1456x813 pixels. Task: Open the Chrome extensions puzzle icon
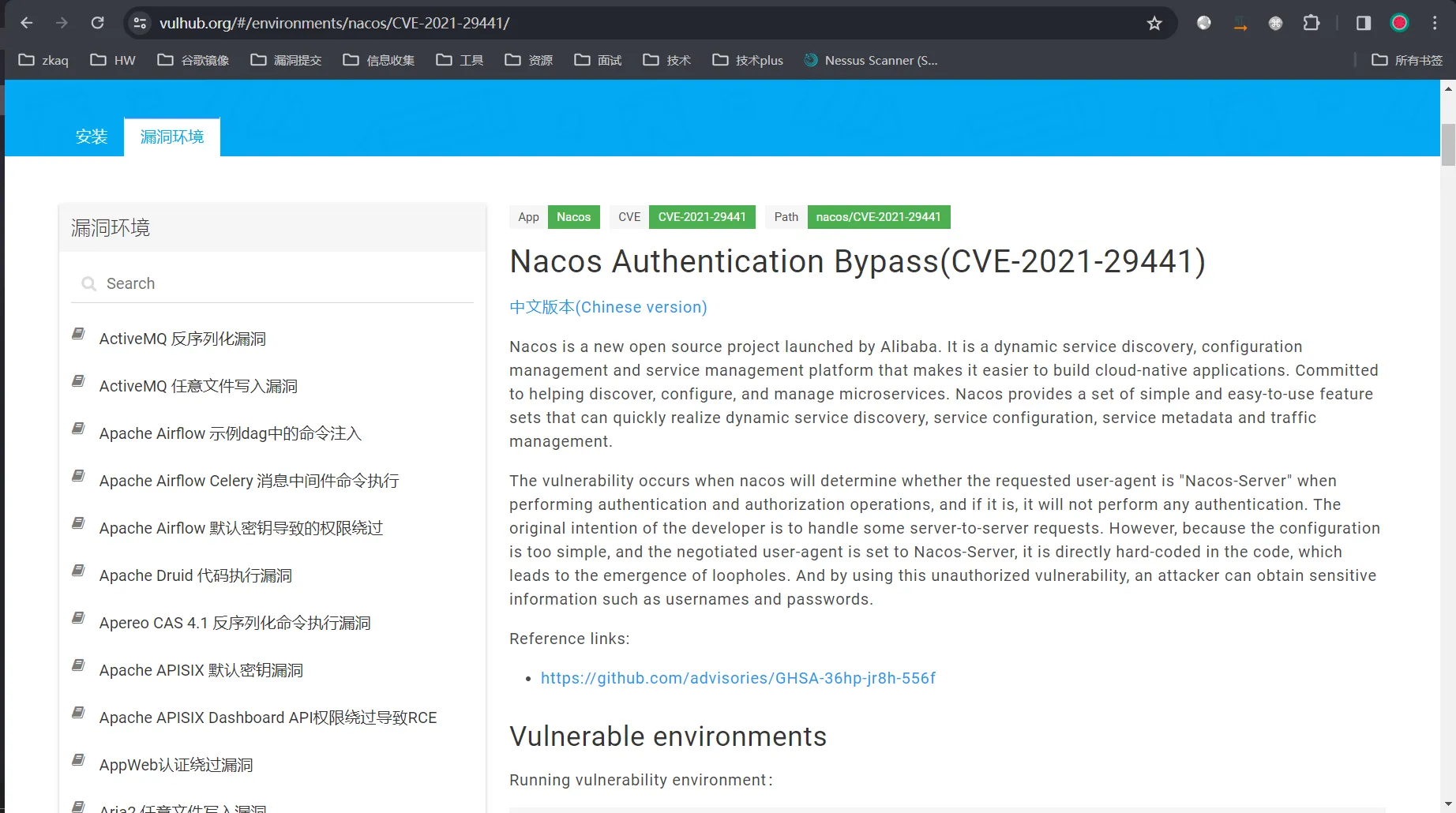click(x=1312, y=23)
